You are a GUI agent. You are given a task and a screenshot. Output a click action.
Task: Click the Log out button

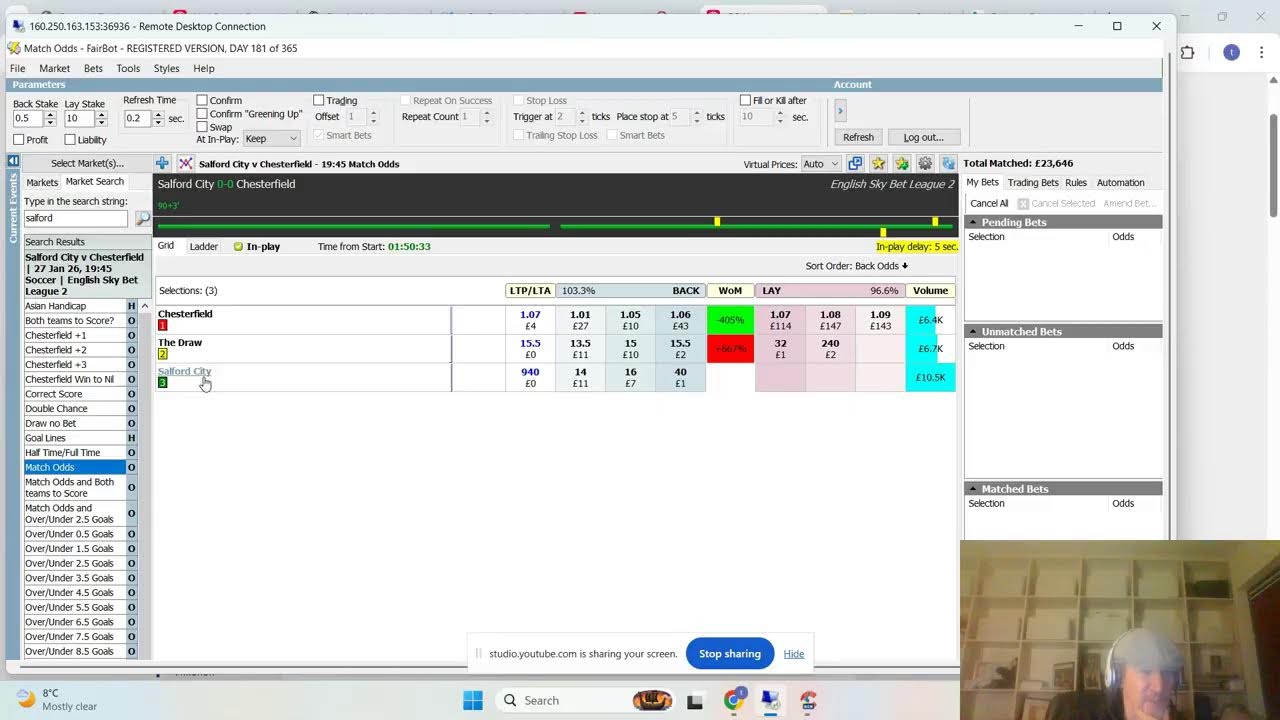click(923, 137)
